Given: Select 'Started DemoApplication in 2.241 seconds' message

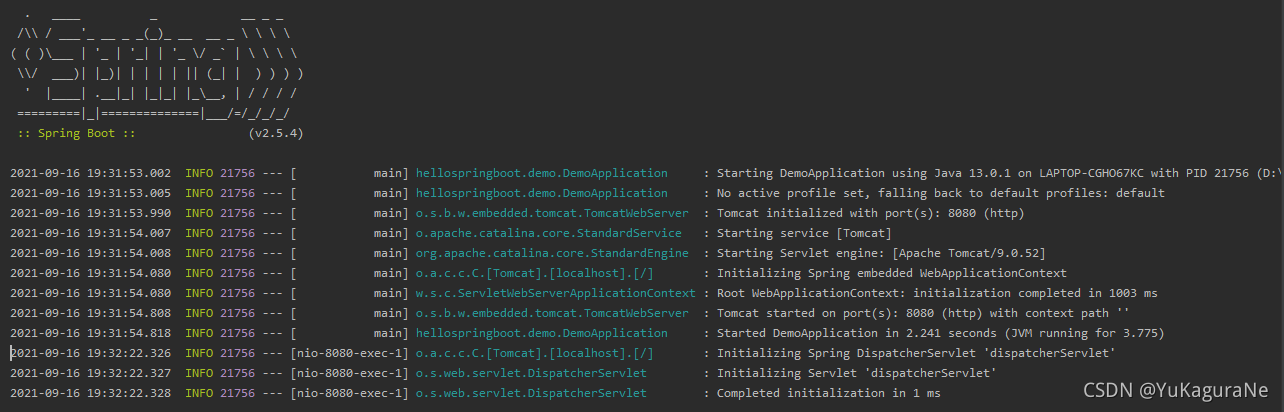Looking at the screenshot, I should (x=941, y=333).
